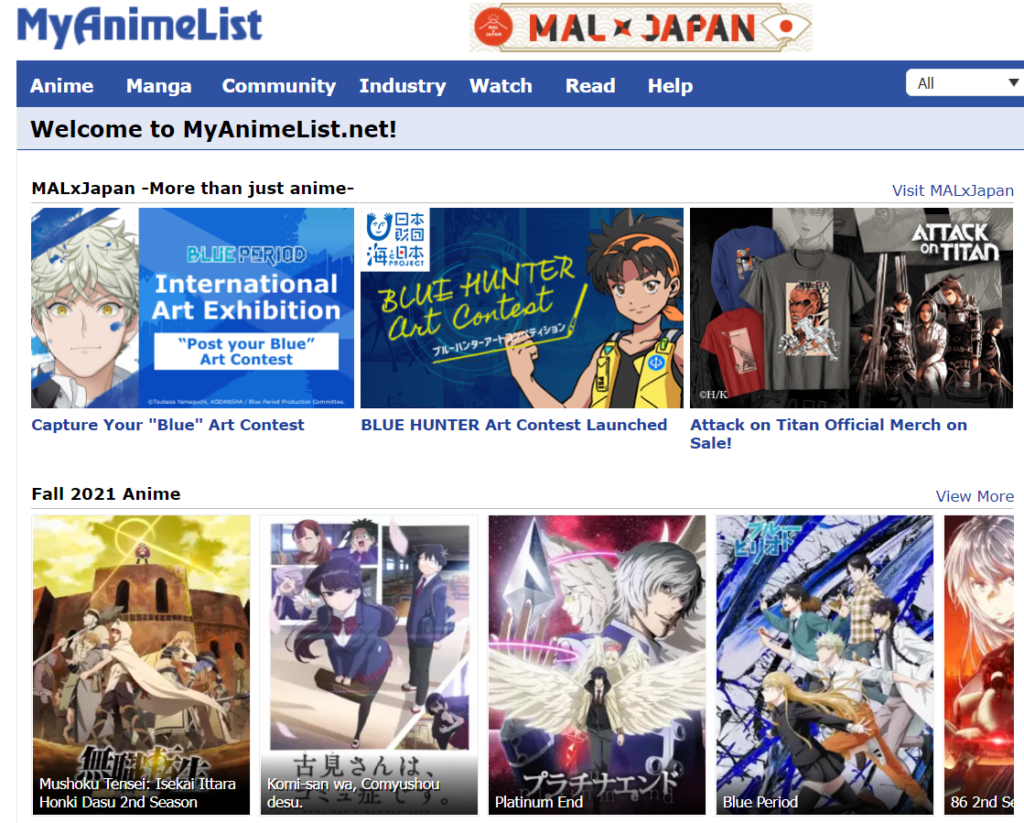Select the Komi-san wa, Comyushou desu poster

point(369,664)
